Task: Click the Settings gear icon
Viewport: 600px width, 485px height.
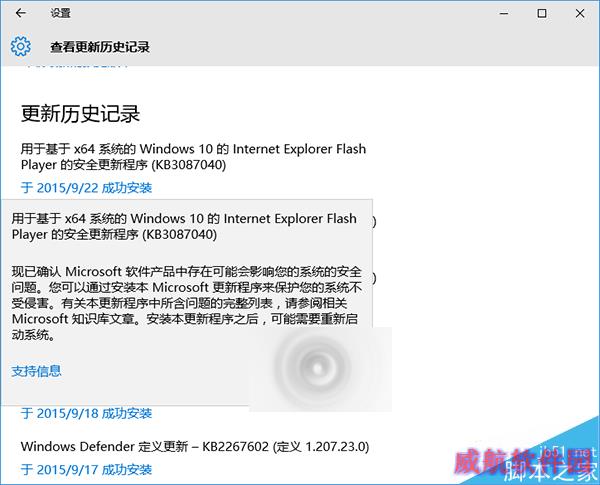Action: click(x=21, y=46)
